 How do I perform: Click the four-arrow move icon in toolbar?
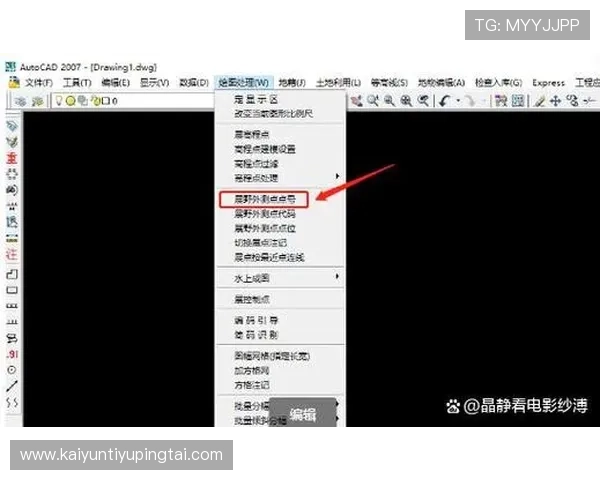[x=556, y=101]
